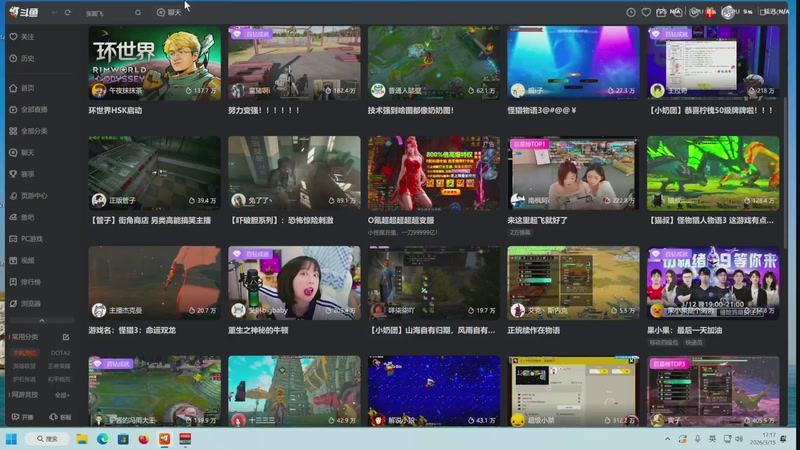Image resolution: width=800 pixels, height=450 pixels.
Task: Open 浏览器 (Browser) in the sidebar
Action: click(x=25, y=303)
